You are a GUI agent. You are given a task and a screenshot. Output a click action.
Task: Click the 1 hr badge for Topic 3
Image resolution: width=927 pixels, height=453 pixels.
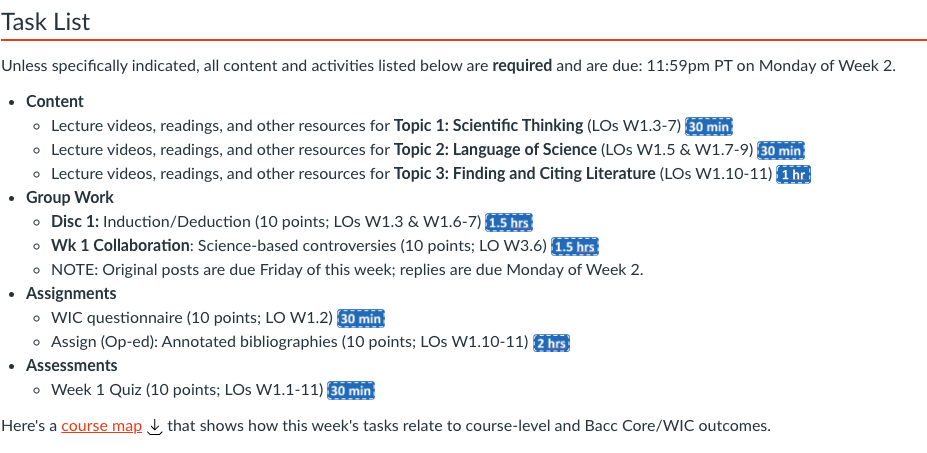(795, 174)
